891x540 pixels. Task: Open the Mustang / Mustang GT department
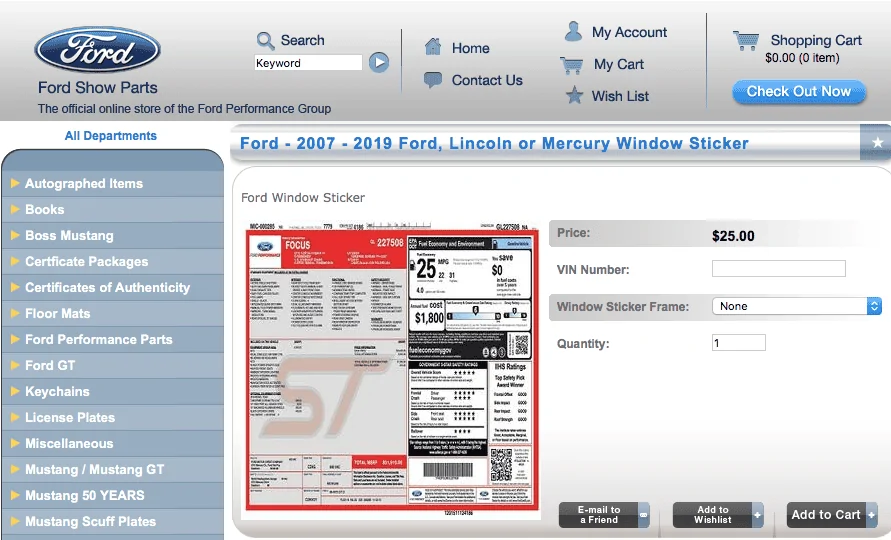95,470
